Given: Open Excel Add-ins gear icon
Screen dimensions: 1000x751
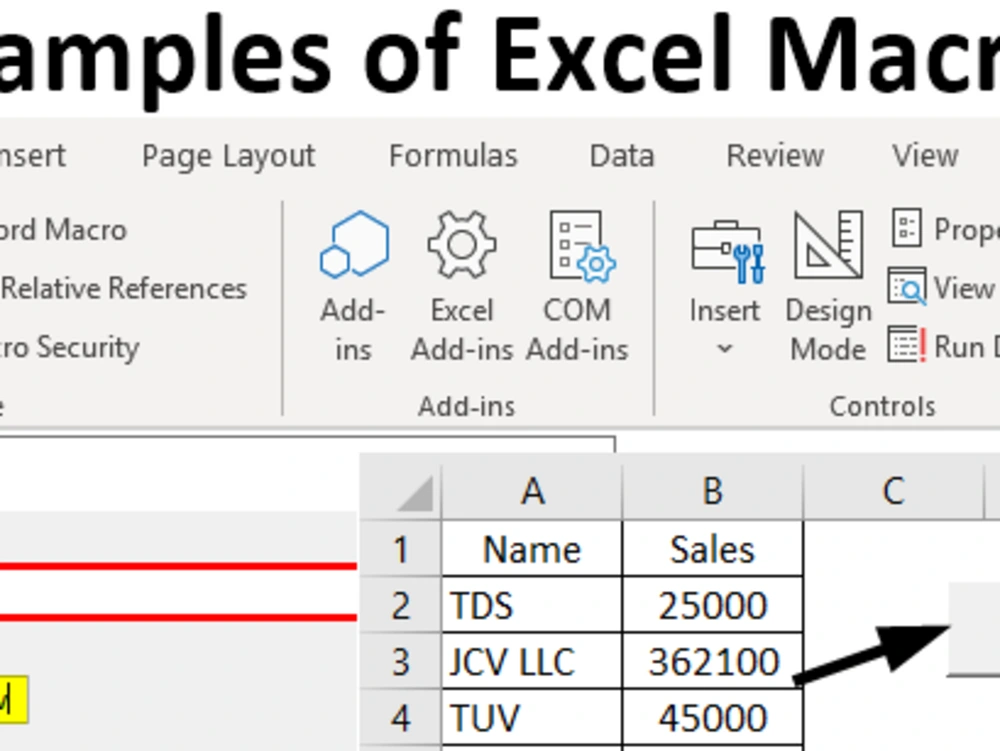Looking at the screenshot, I should (462, 245).
